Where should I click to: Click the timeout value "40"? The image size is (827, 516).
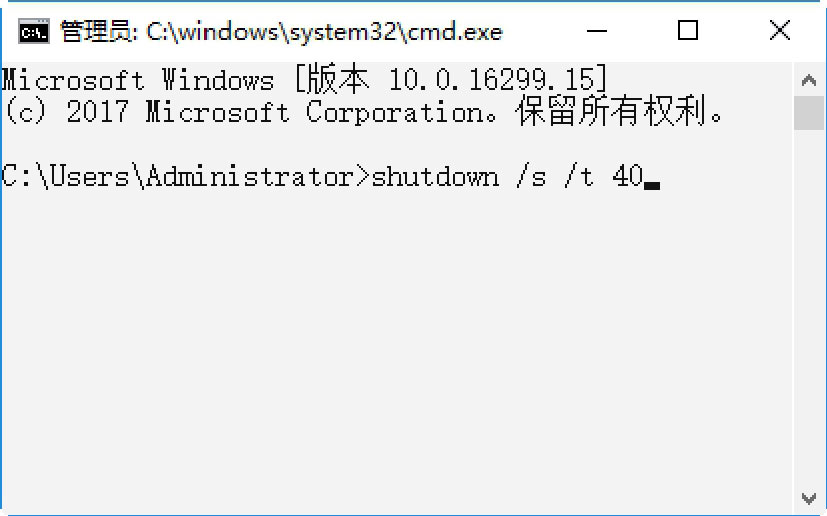pyautogui.click(x=627, y=177)
